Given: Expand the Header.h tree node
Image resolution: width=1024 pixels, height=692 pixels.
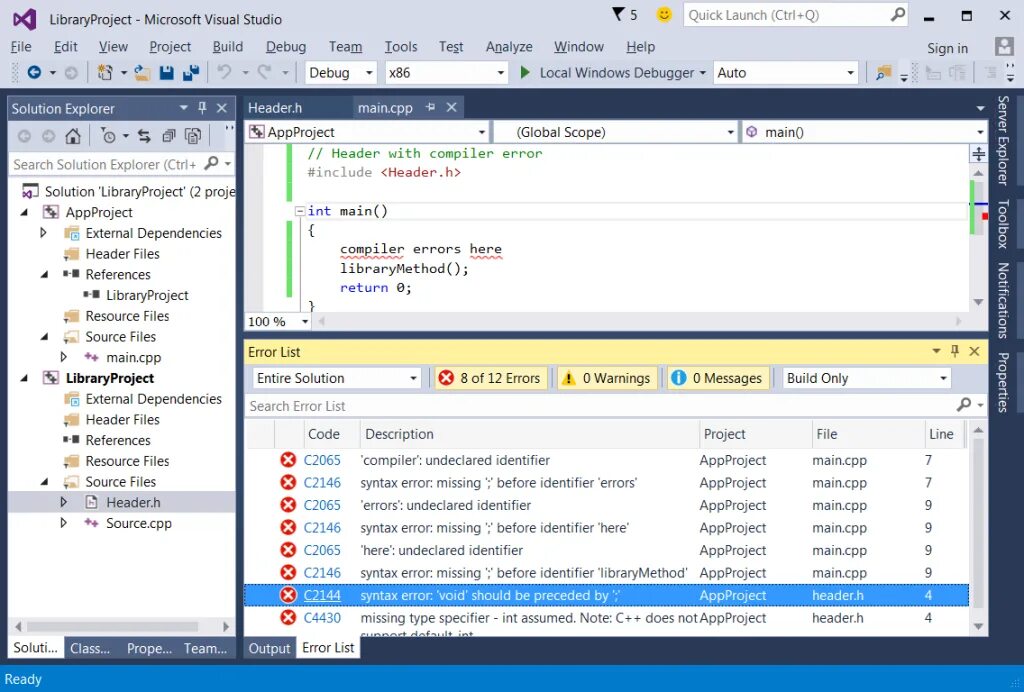Looking at the screenshot, I should (x=63, y=502).
